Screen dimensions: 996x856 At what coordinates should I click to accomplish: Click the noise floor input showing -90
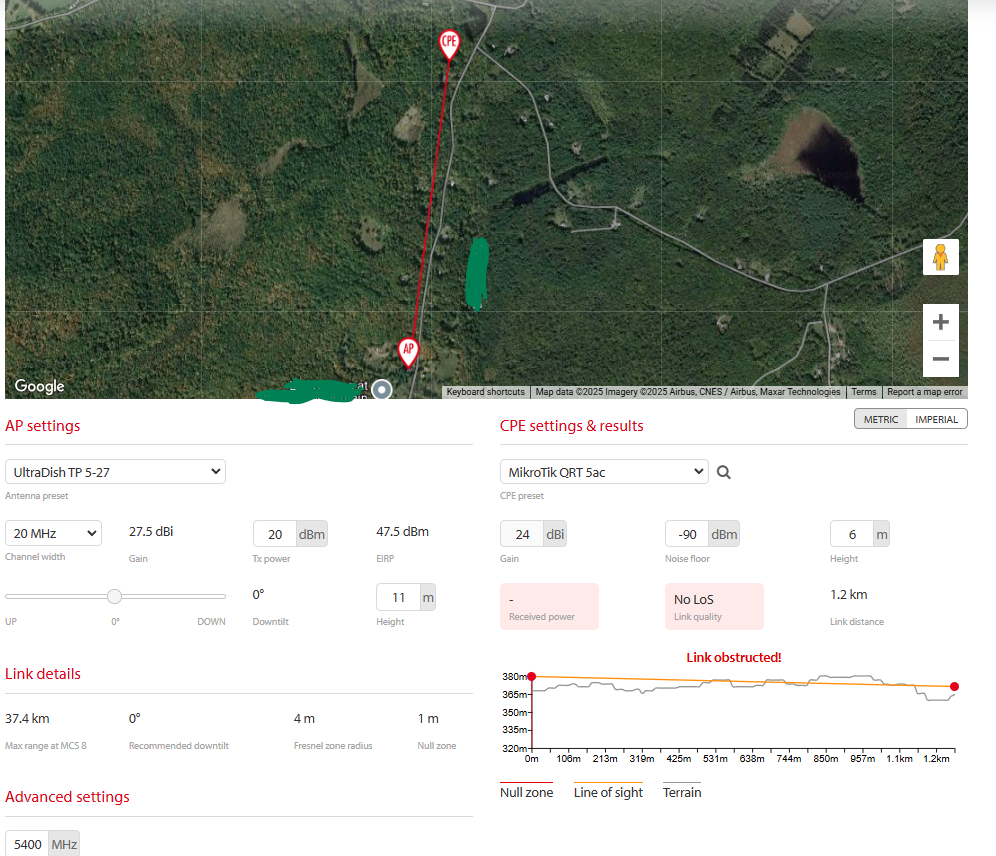pos(687,534)
